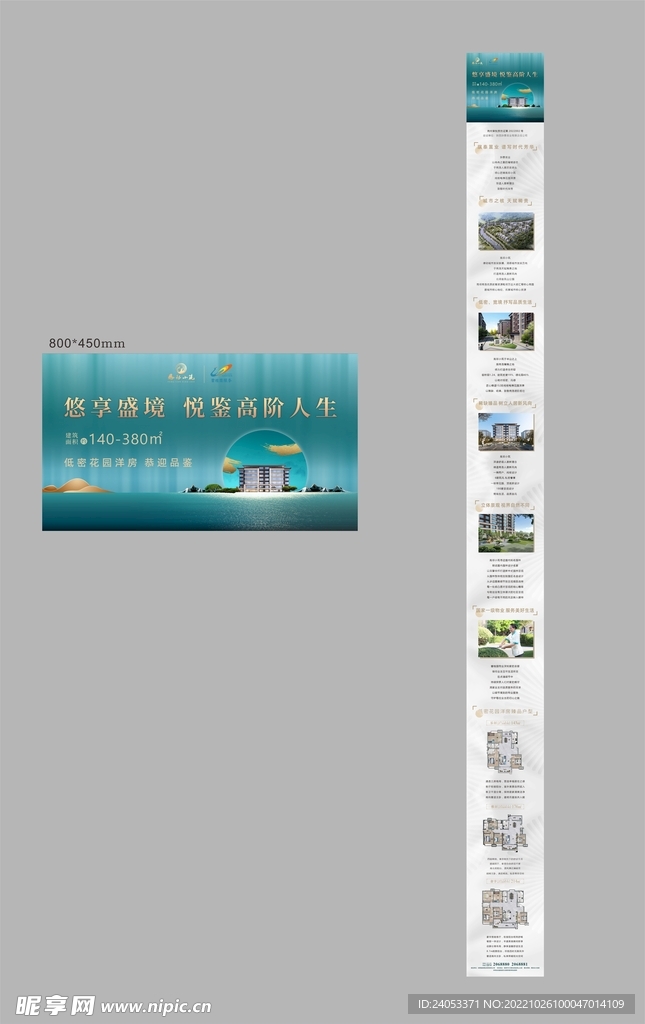
Task: Select the building inside the circular moon graphic
Action: tap(264, 477)
